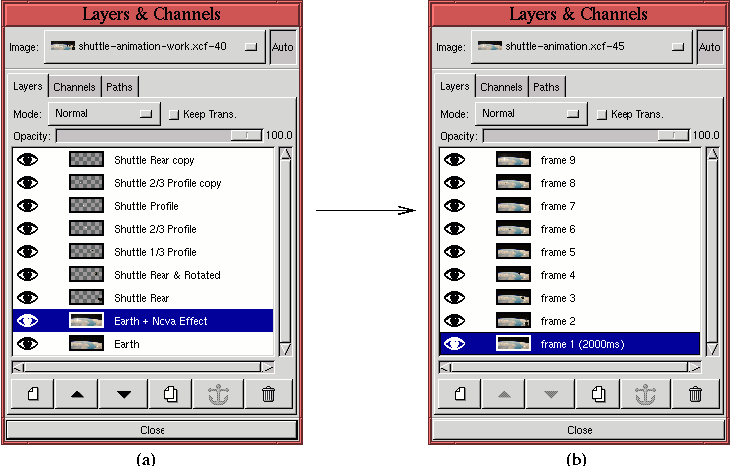The image size is (731, 466).
Task: Click New Layer icon in right dialog
Action: [458, 394]
